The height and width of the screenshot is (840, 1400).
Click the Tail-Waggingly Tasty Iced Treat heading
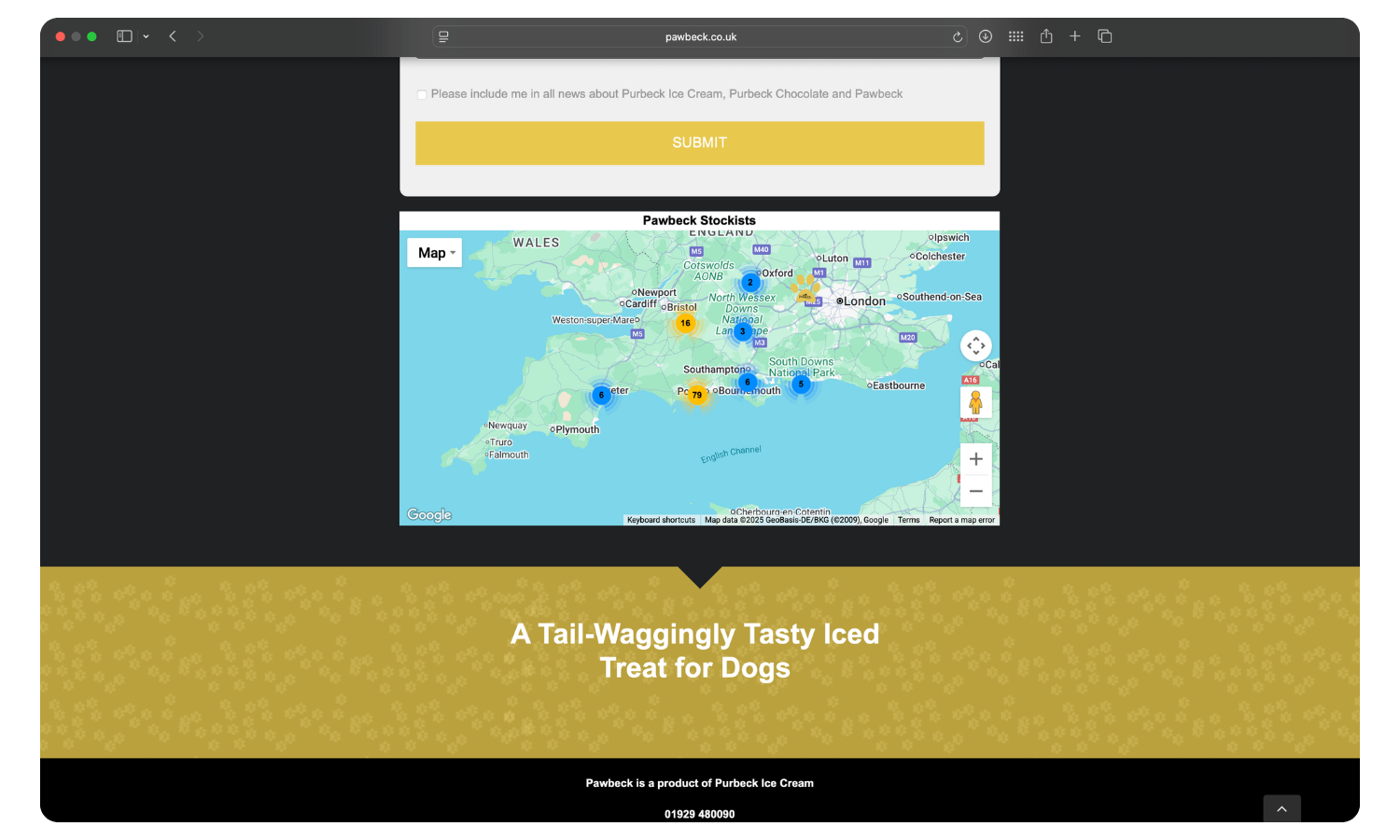pos(695,651)
